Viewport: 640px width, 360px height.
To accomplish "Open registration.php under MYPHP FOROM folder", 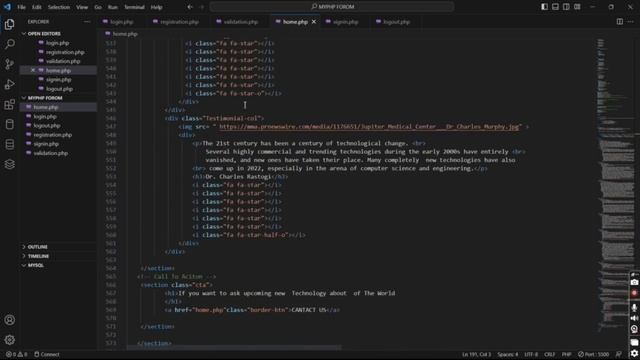I will [53, 135].
